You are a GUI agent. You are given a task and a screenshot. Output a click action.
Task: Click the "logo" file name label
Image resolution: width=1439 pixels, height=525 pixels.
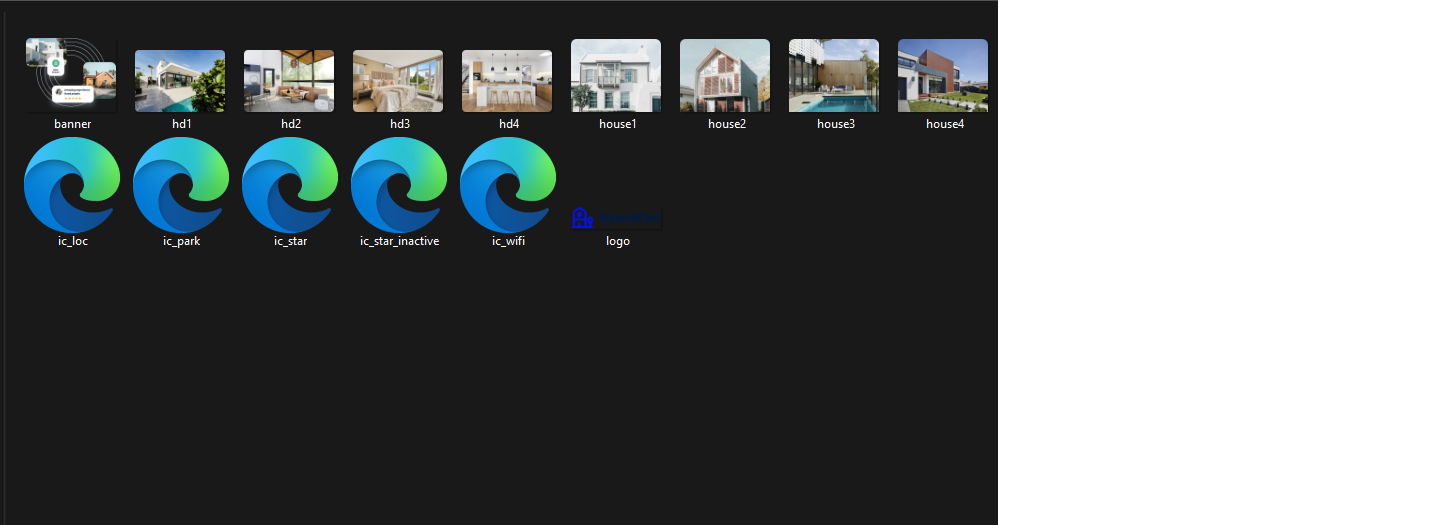(617, 241)
